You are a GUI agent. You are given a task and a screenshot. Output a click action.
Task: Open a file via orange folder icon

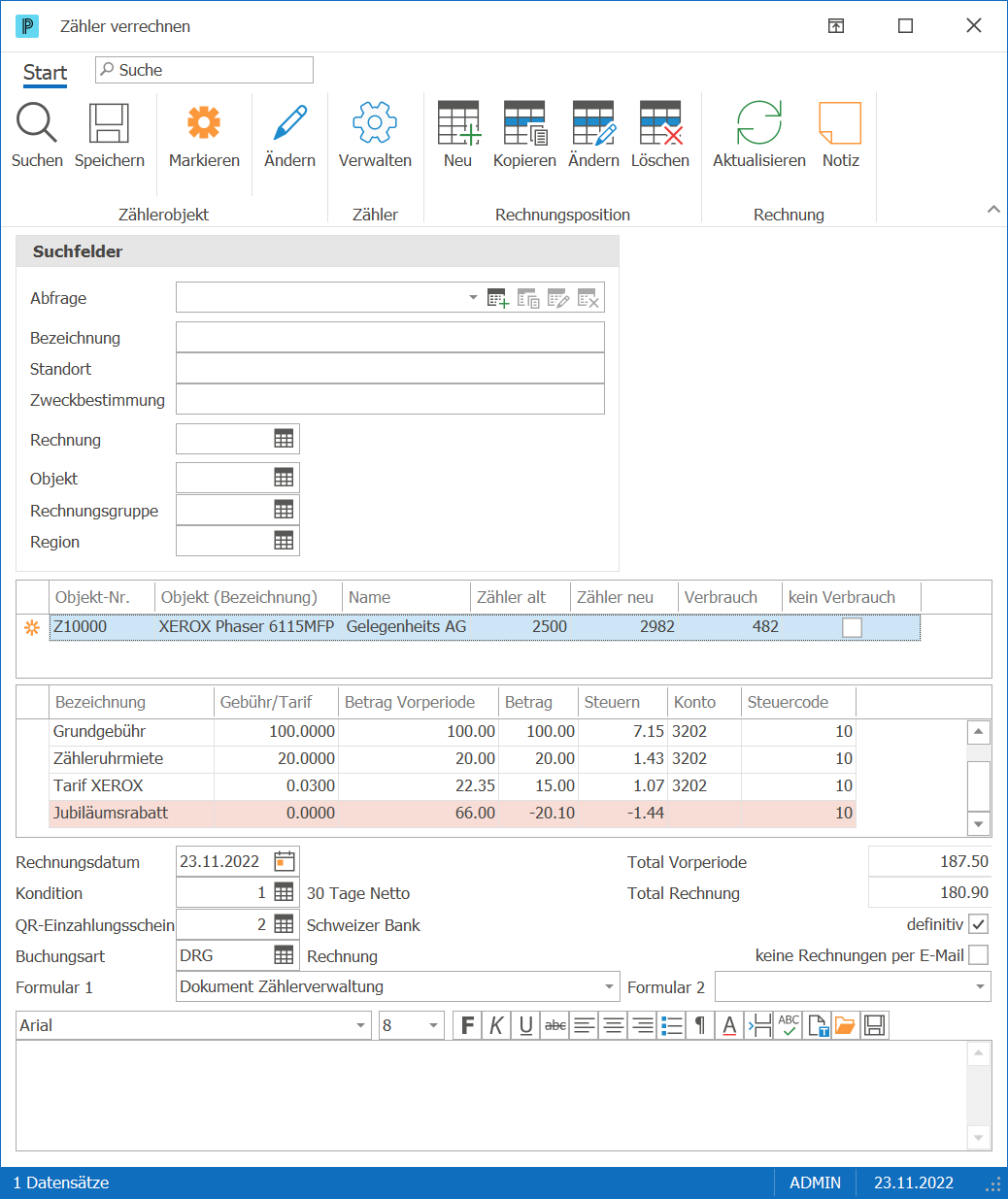845,1025
